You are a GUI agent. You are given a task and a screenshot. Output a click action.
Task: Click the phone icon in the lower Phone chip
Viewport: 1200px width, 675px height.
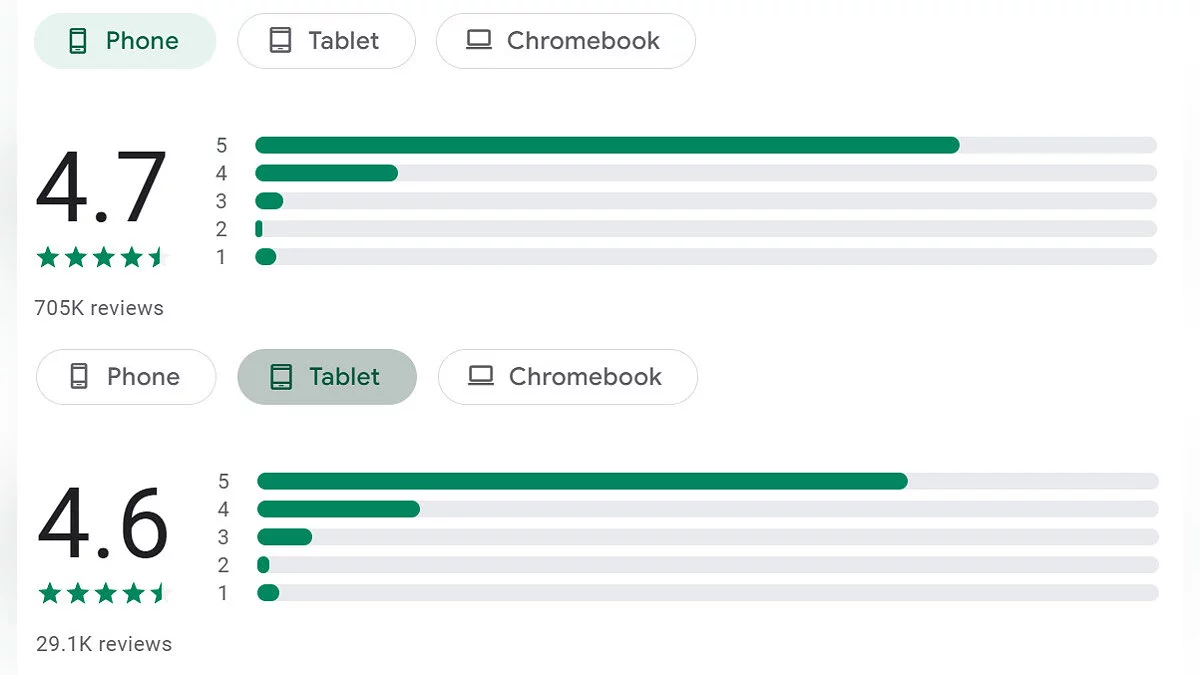tap(79, 377)
